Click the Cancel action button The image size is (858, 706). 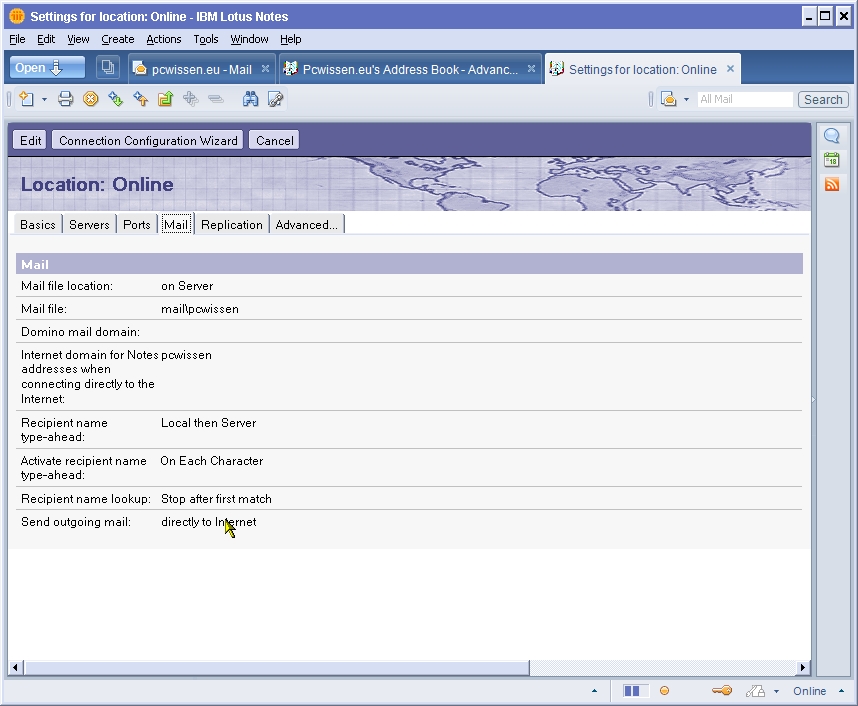point(275,141)
